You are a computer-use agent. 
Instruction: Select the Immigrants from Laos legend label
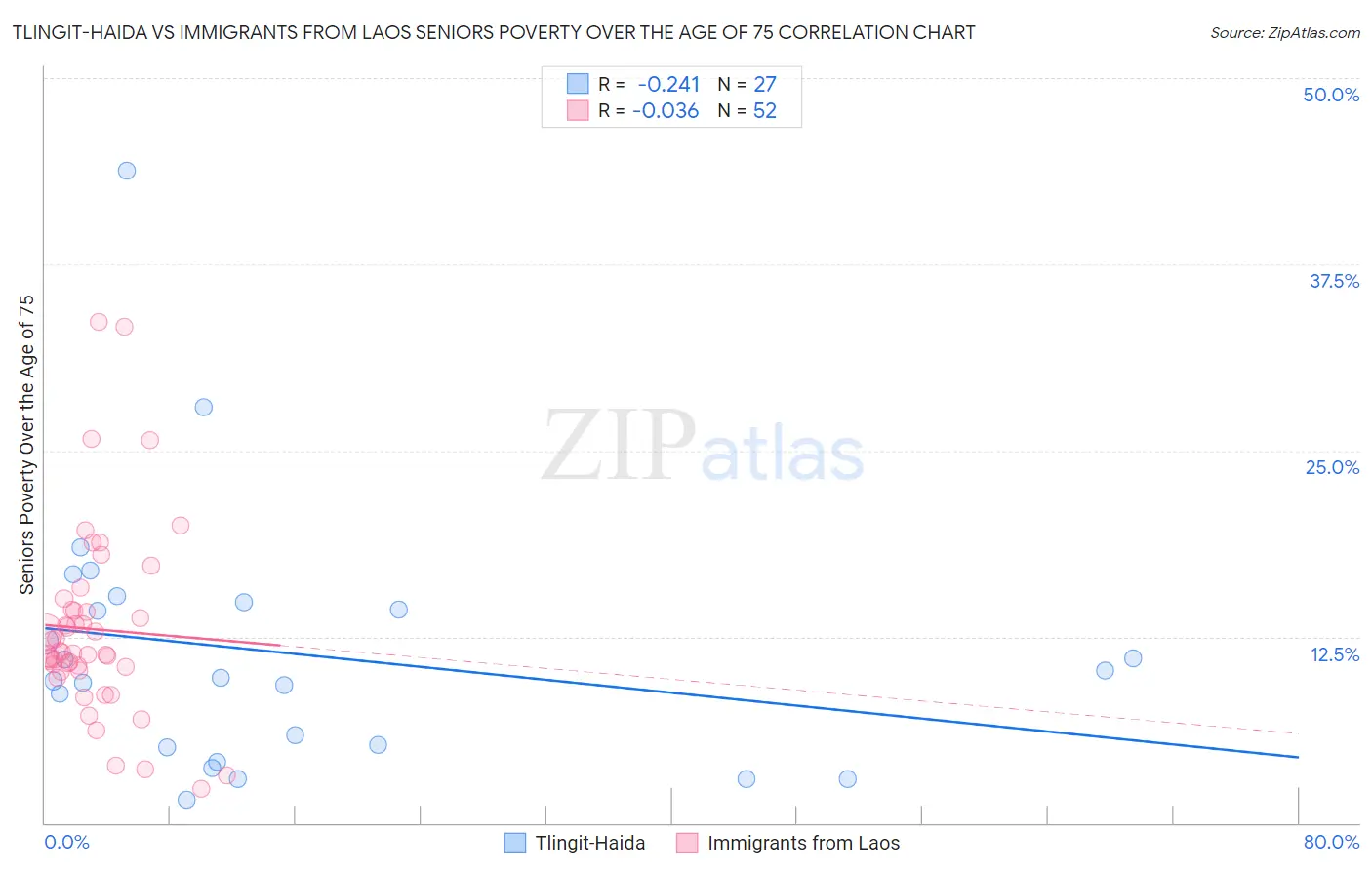[804, 843]
